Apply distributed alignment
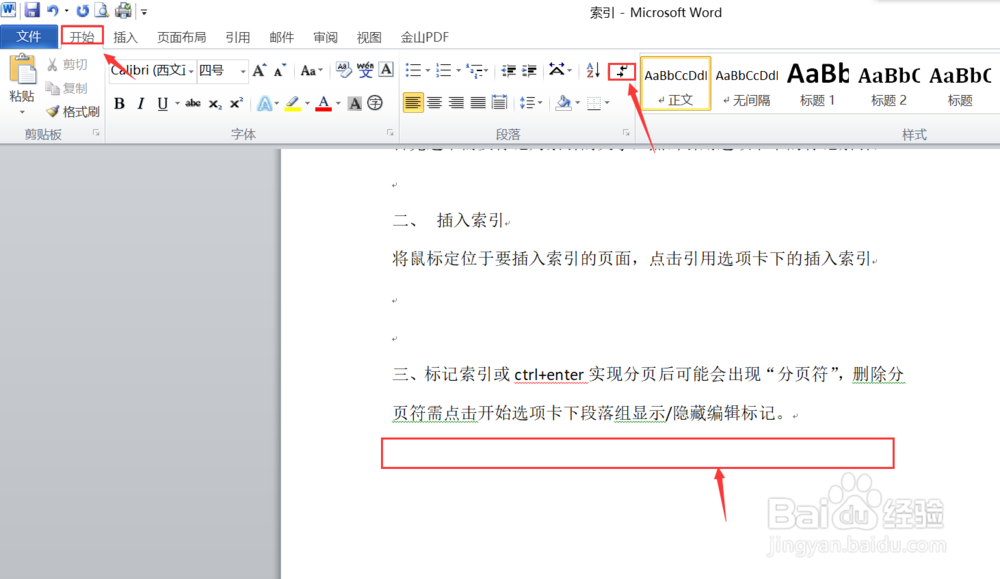Image resolution: width=1000 pixels, height=579 pixels. (x=499, y=102)
